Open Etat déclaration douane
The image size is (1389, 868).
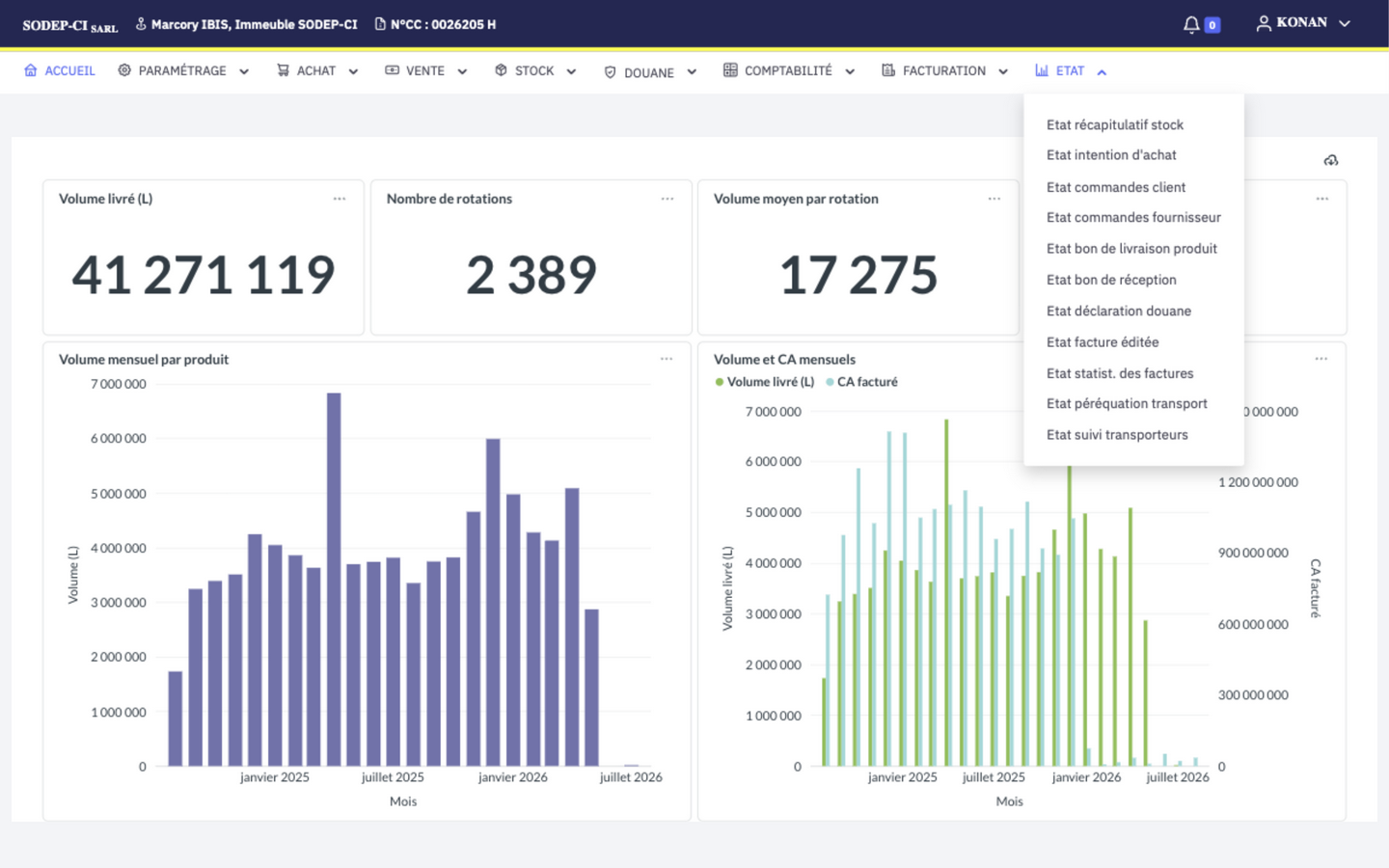[1119, 311]
